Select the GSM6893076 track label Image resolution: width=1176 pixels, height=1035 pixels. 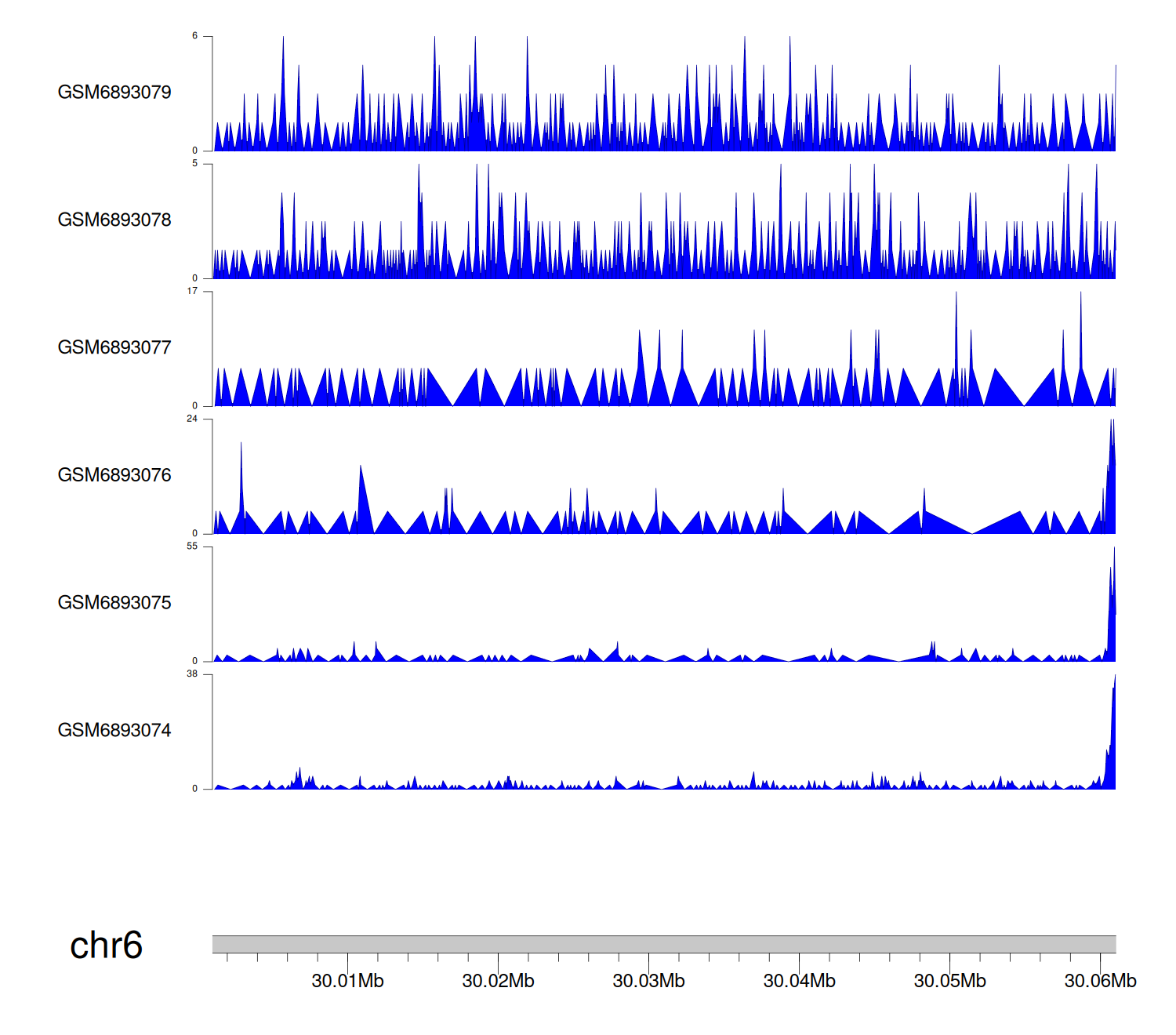pyautogui.click(x=114, y=475)
